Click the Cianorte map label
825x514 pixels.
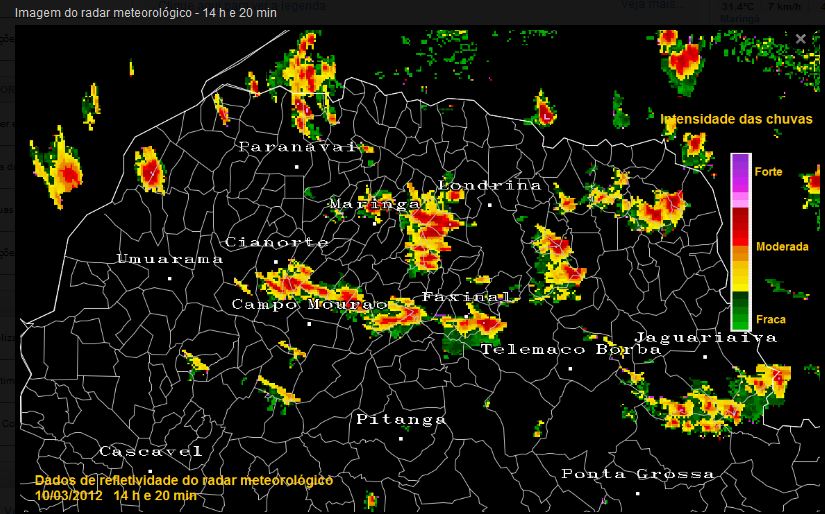[277, 242]
